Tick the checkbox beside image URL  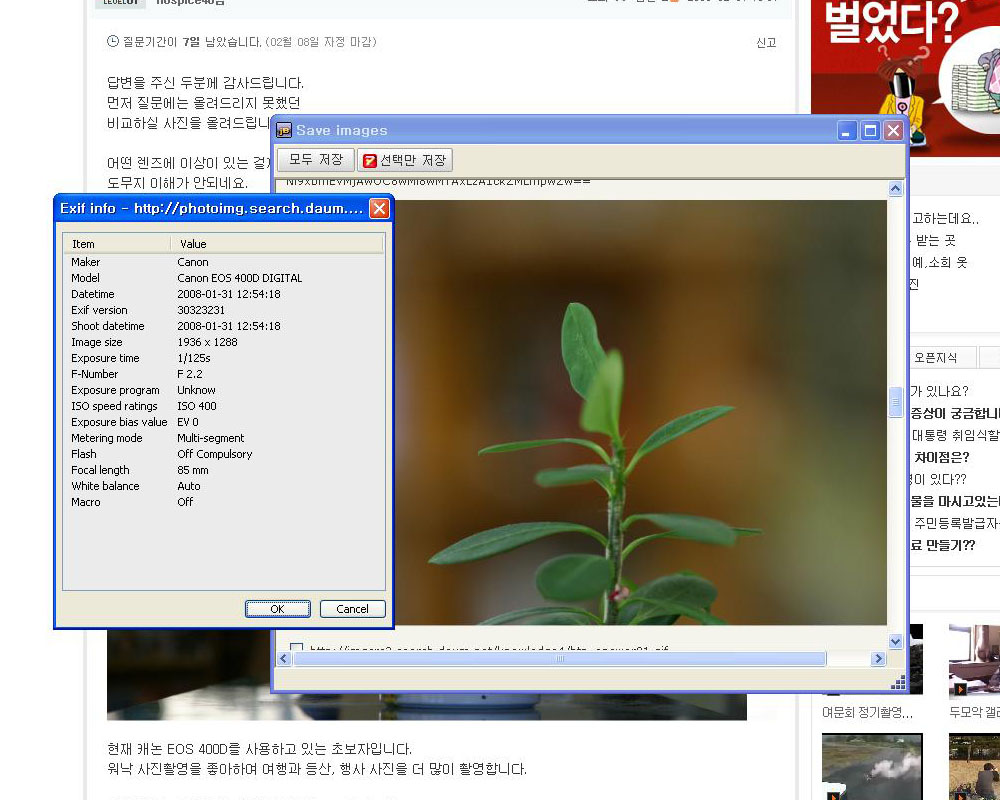click(296, 649)
